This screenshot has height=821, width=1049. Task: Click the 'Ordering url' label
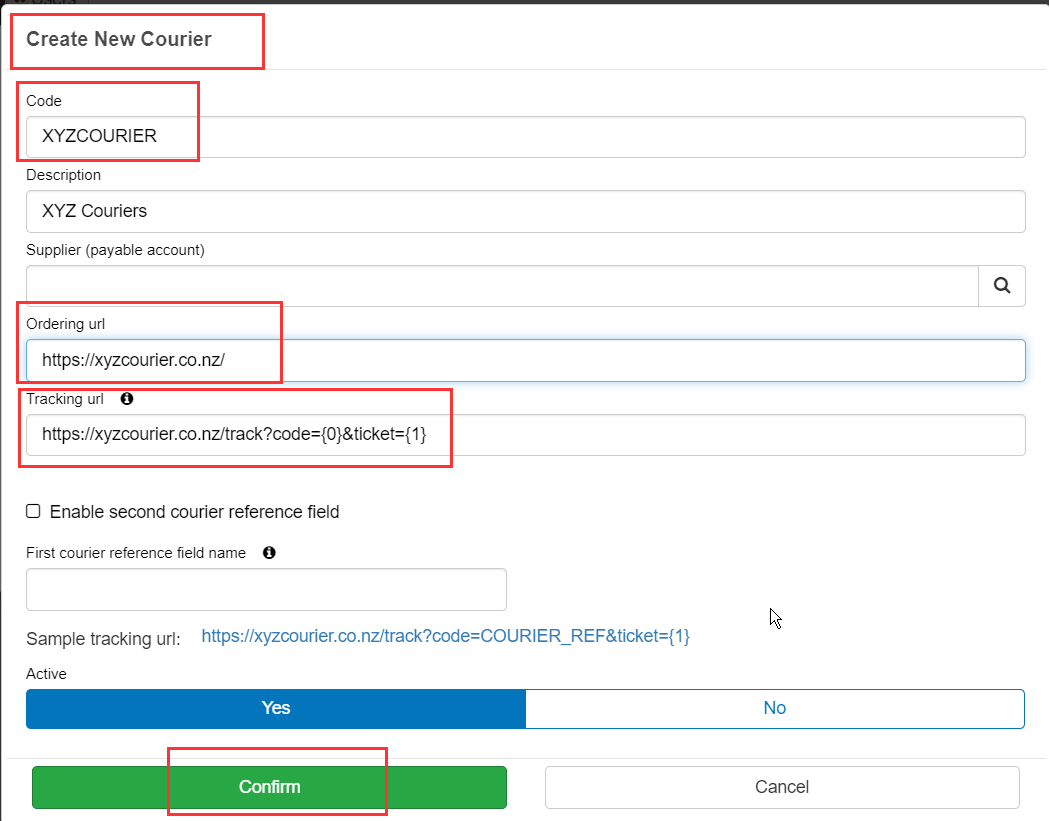[66, 324]
